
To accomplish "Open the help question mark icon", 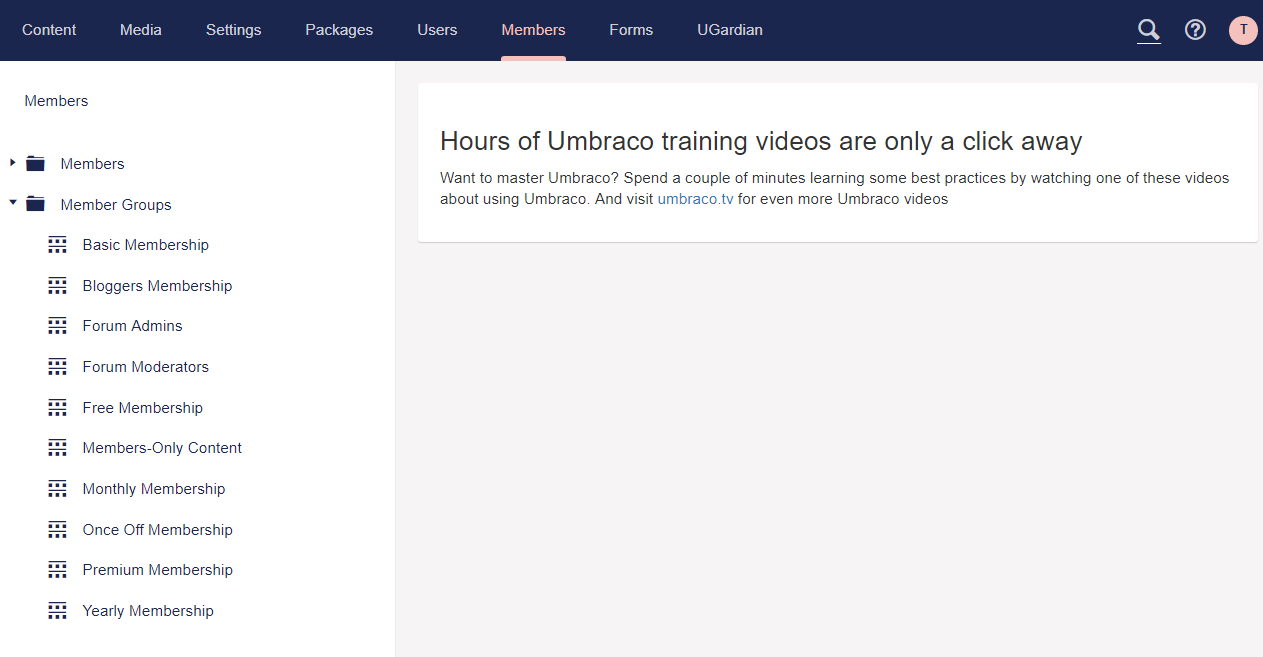I will click(x=1195, y=30).
